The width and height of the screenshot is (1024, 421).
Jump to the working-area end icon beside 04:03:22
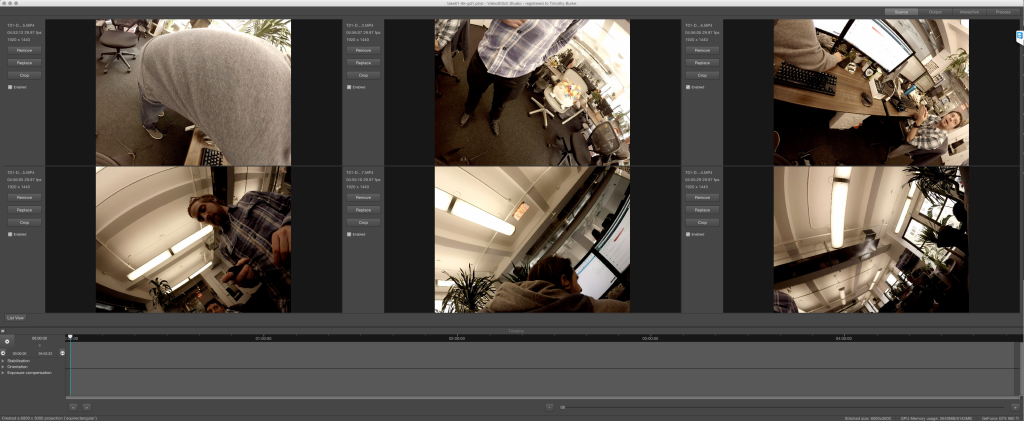point(62,353)
